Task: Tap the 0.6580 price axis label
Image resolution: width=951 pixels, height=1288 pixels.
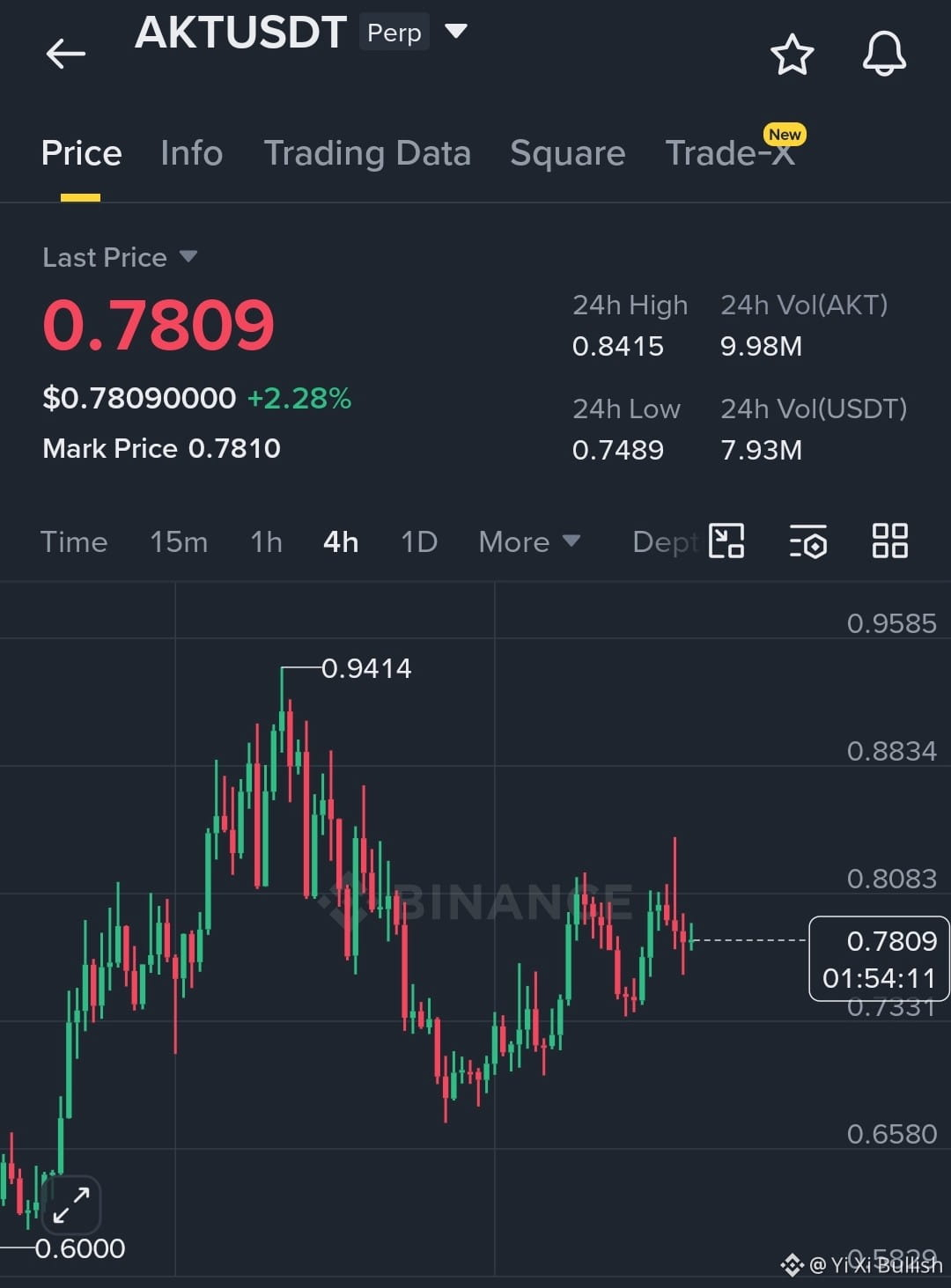Action: pos(891,1134)
